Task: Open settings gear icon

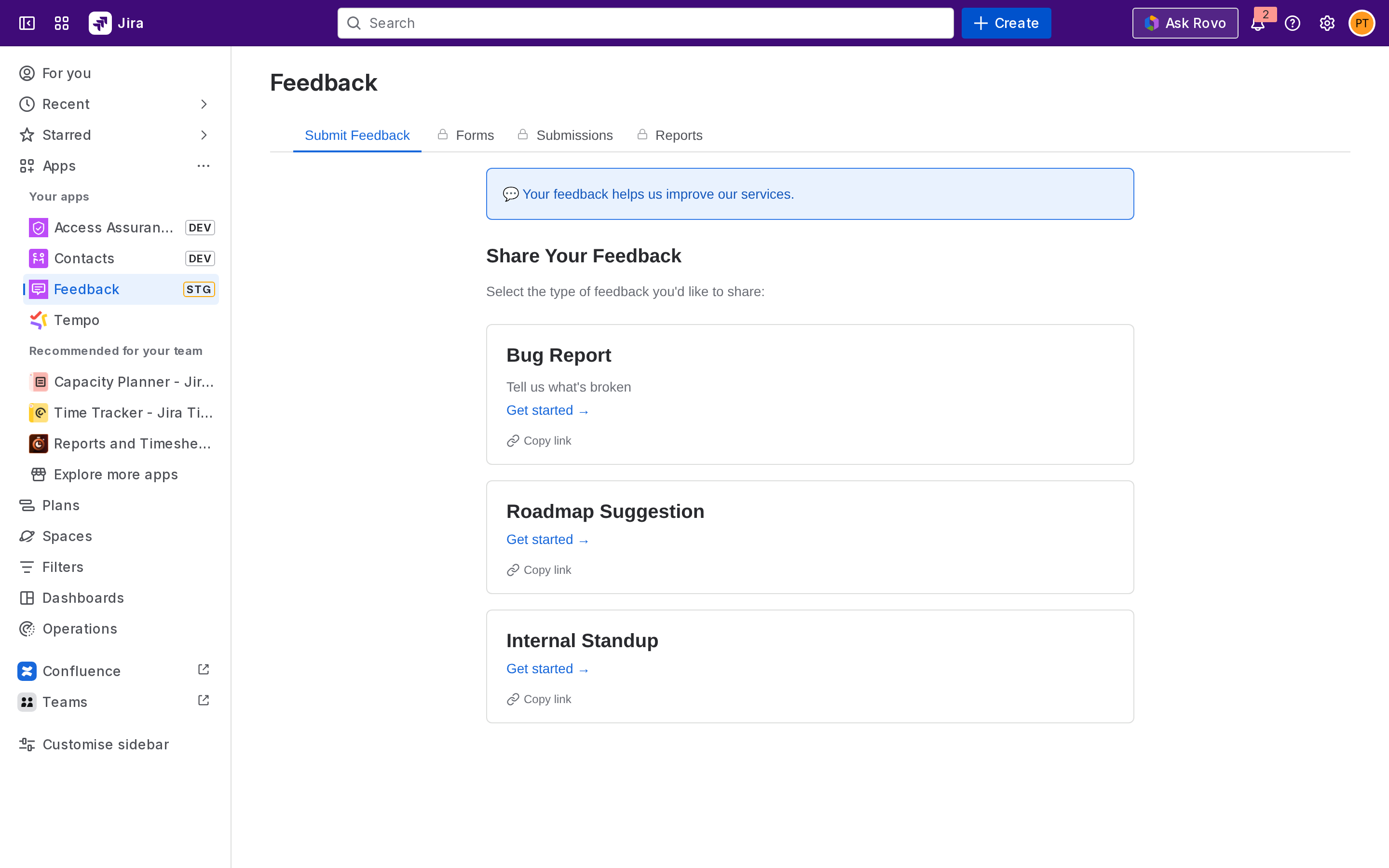Action: [1326, 23]
